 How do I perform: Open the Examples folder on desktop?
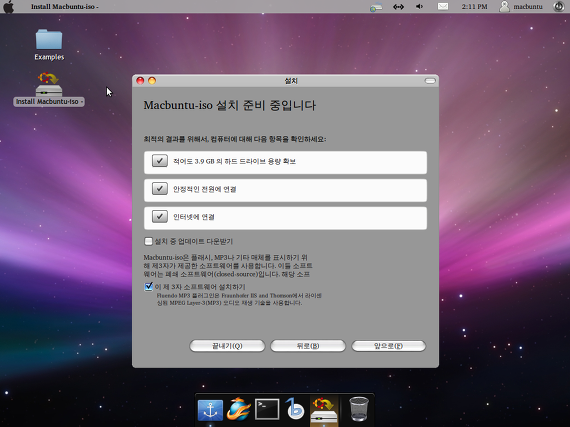coord(49,45)
